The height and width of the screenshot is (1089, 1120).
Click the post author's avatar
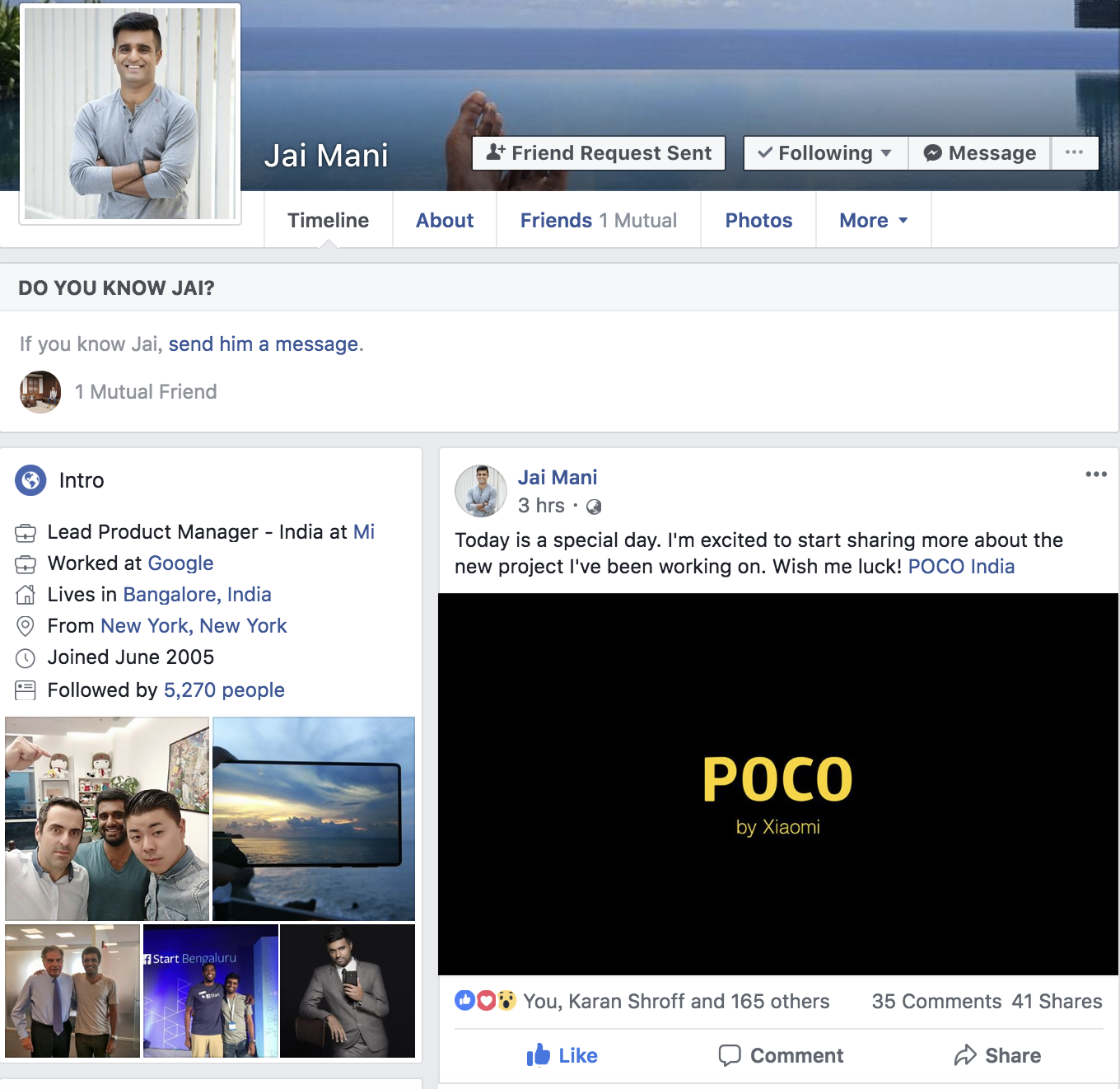481,491
